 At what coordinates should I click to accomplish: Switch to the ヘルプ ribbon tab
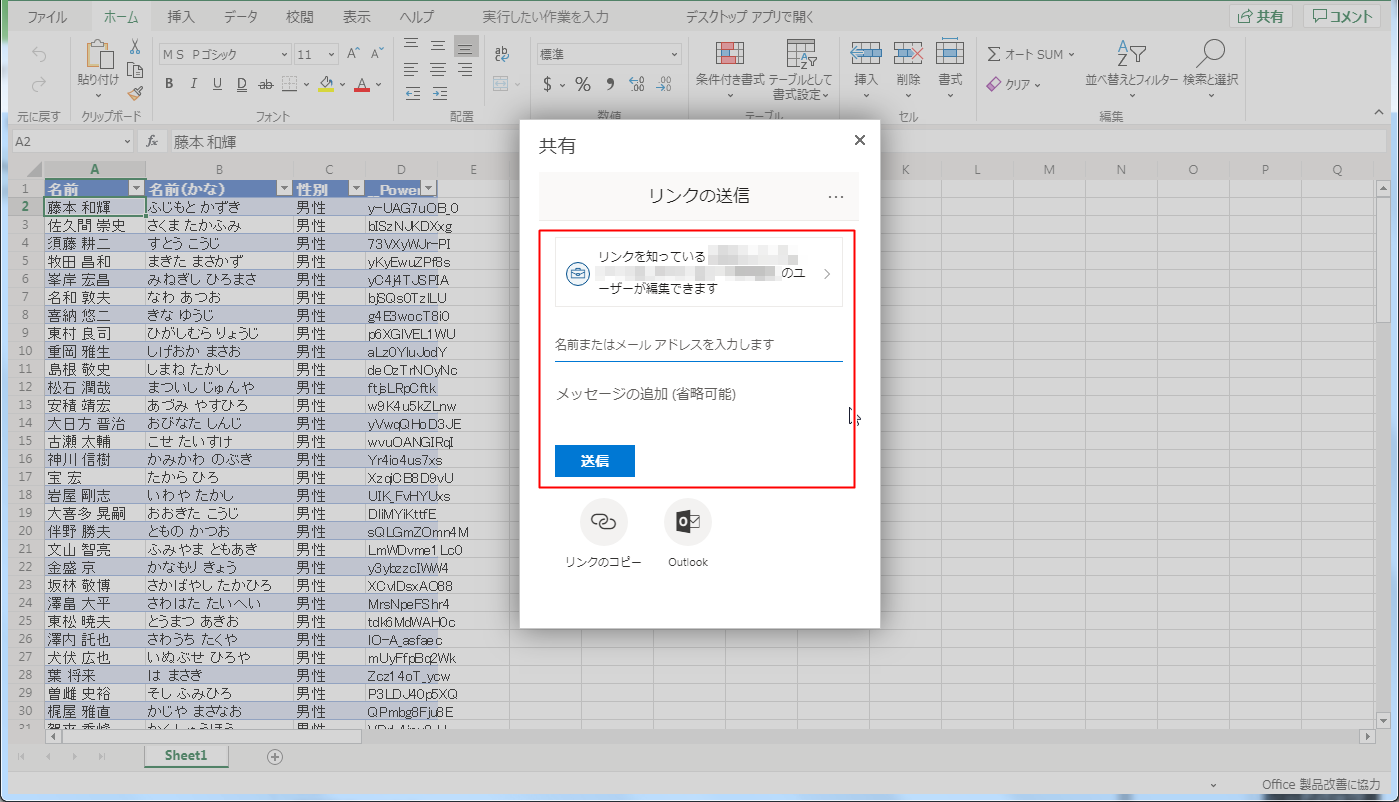[x=416, y=17]
